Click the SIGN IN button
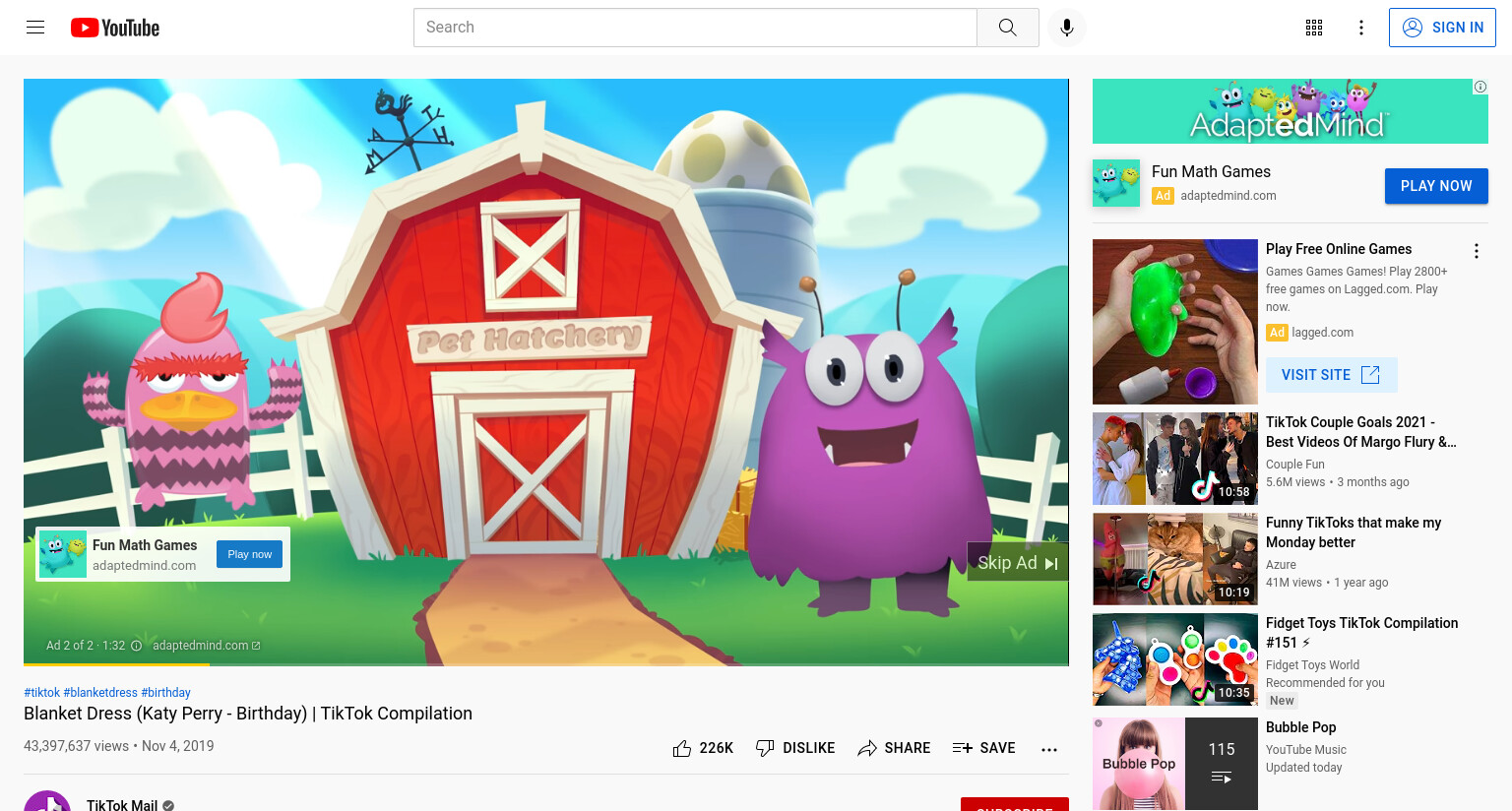This screenshot has width=1512, height=811. pyautogui.click(x=1442, y=28)
